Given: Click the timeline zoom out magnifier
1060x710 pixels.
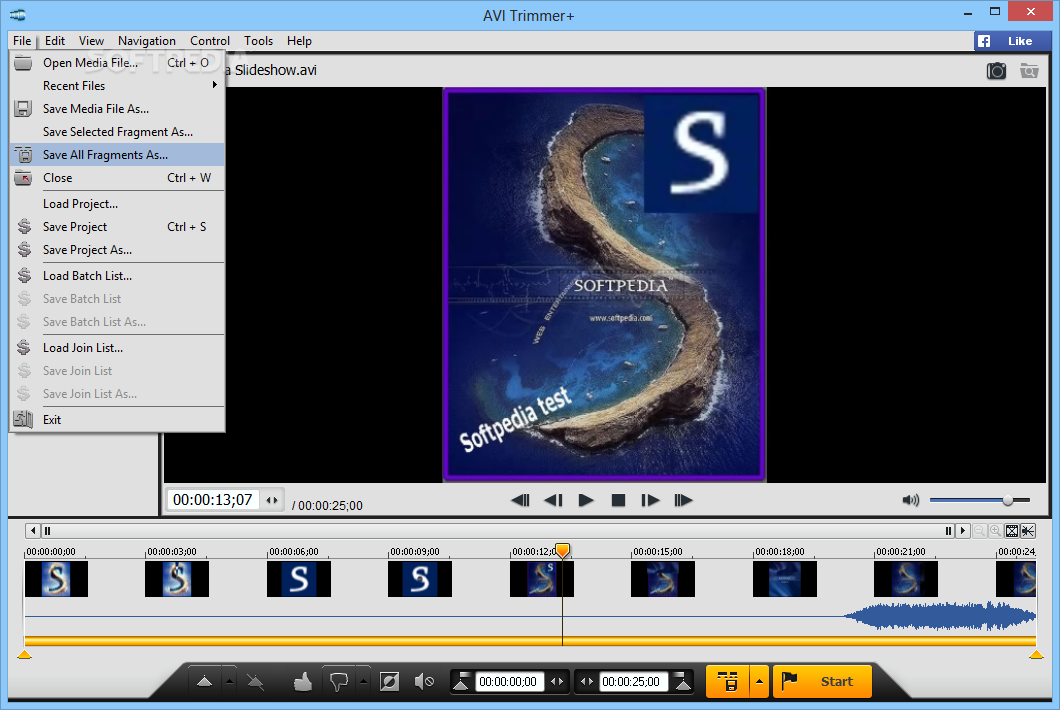Looking at the screenshot, I should click(979, 531).
